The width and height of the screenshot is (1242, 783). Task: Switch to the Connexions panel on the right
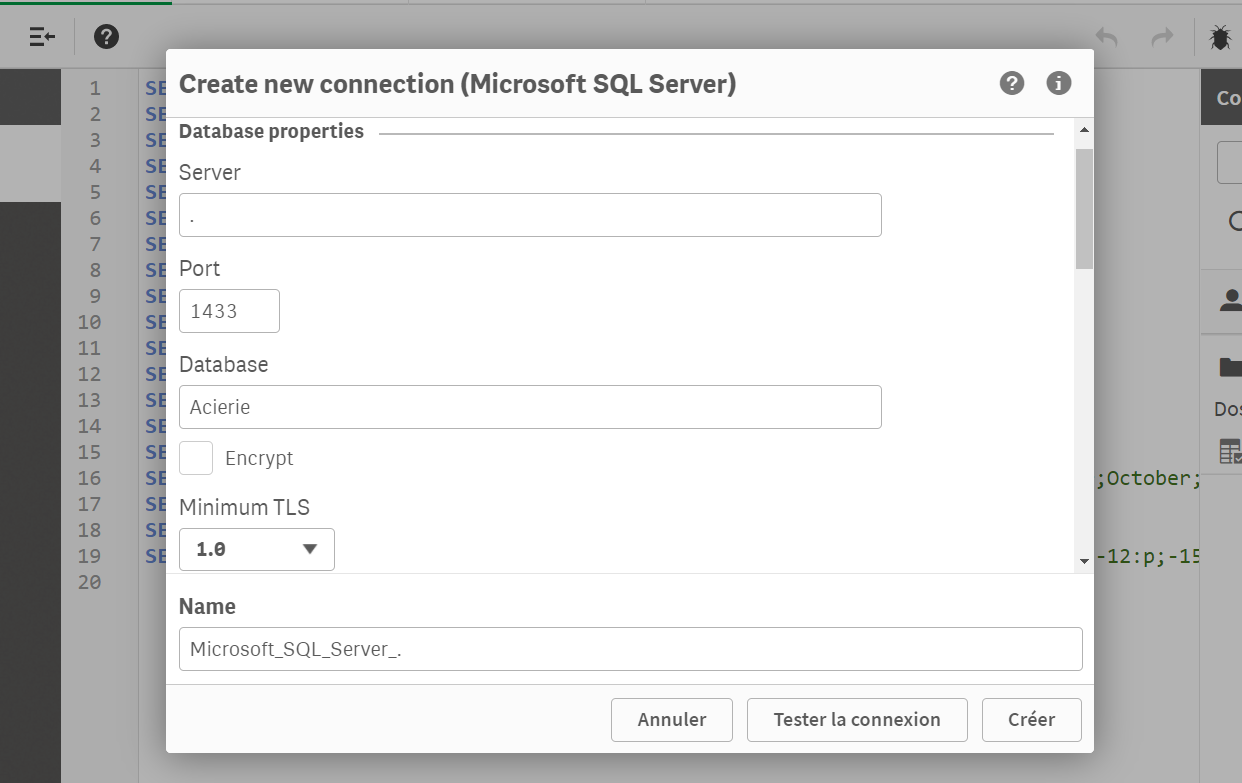pyautogui.click(x=1230, y=97)
